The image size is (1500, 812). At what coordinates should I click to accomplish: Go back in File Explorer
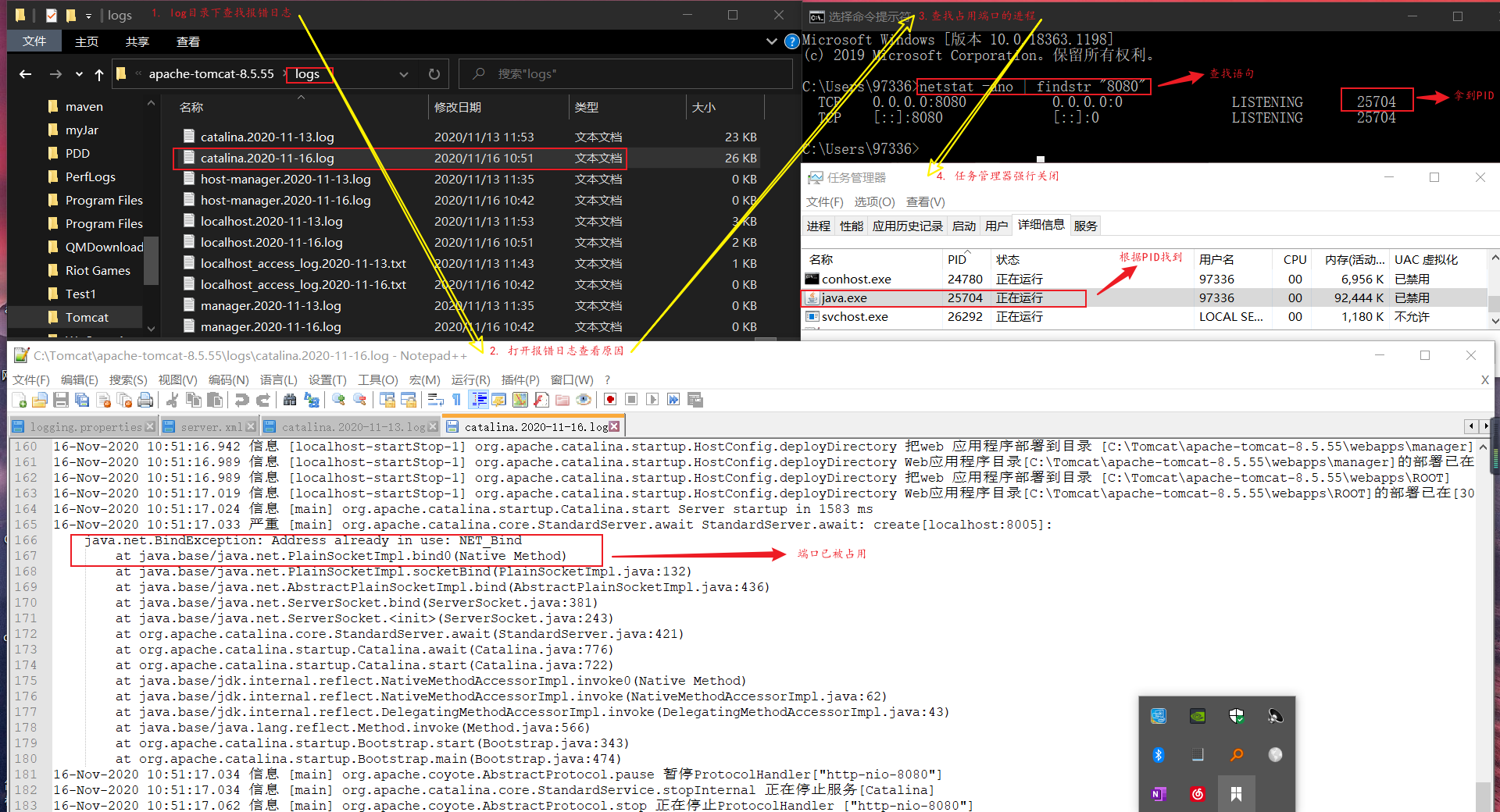[x=26, y=74]
